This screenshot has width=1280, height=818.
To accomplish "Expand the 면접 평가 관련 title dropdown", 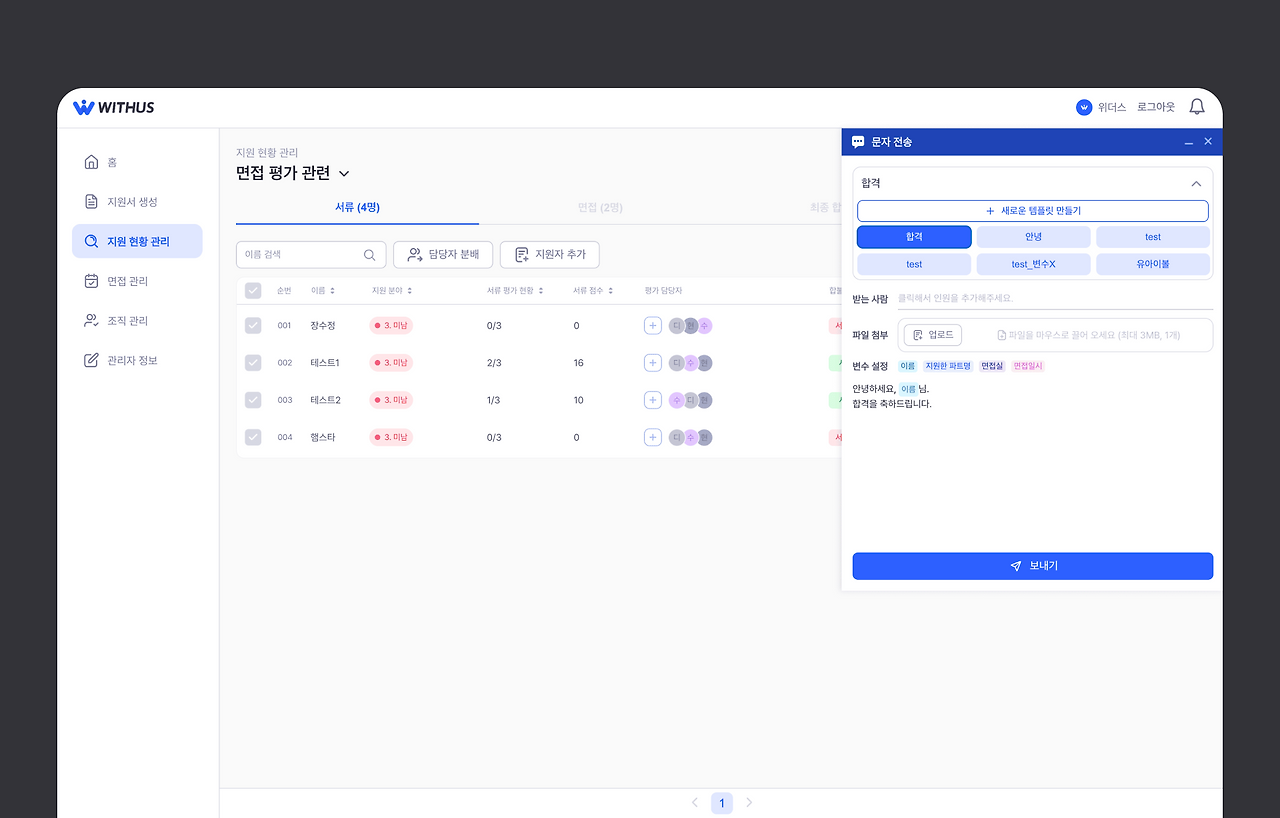I will [344, 173].
